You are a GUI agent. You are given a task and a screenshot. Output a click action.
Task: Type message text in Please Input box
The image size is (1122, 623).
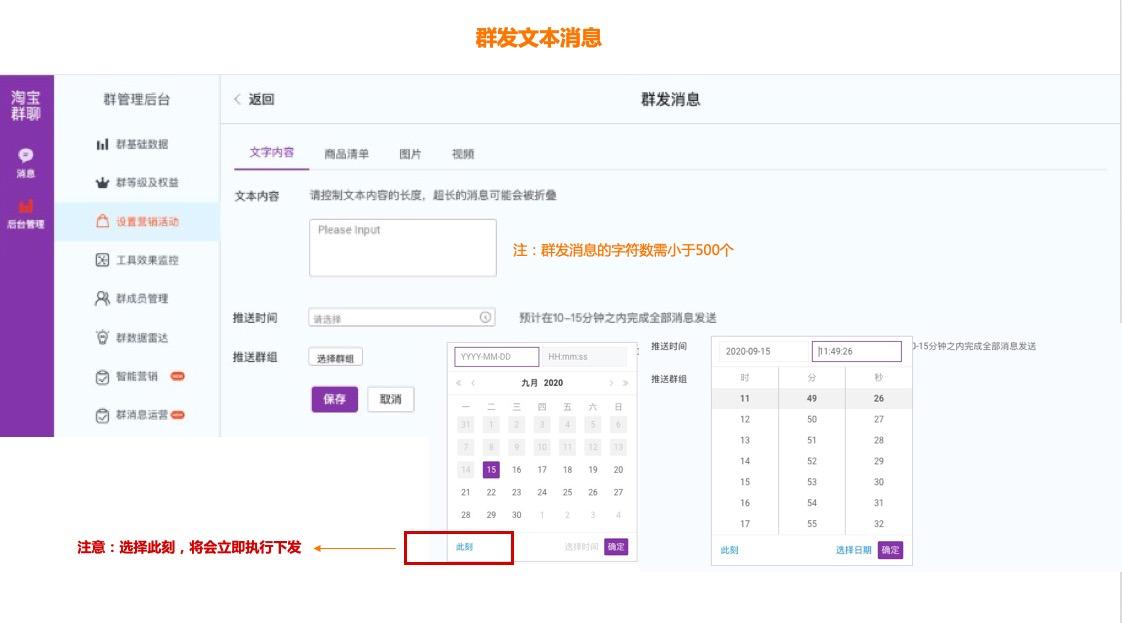pyautogui.click(x=404, y=246)
